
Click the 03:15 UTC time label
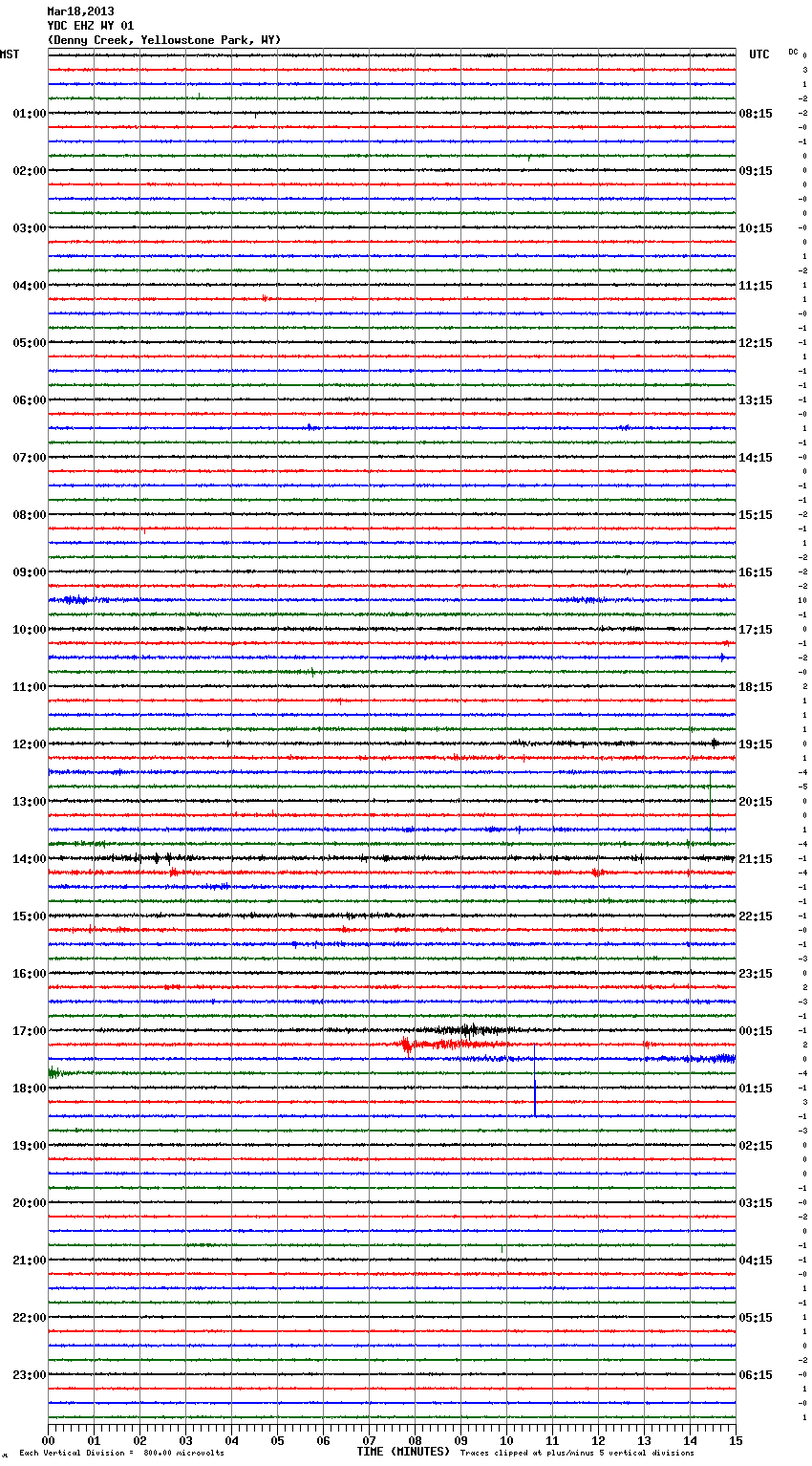[x=756, y=1203]
